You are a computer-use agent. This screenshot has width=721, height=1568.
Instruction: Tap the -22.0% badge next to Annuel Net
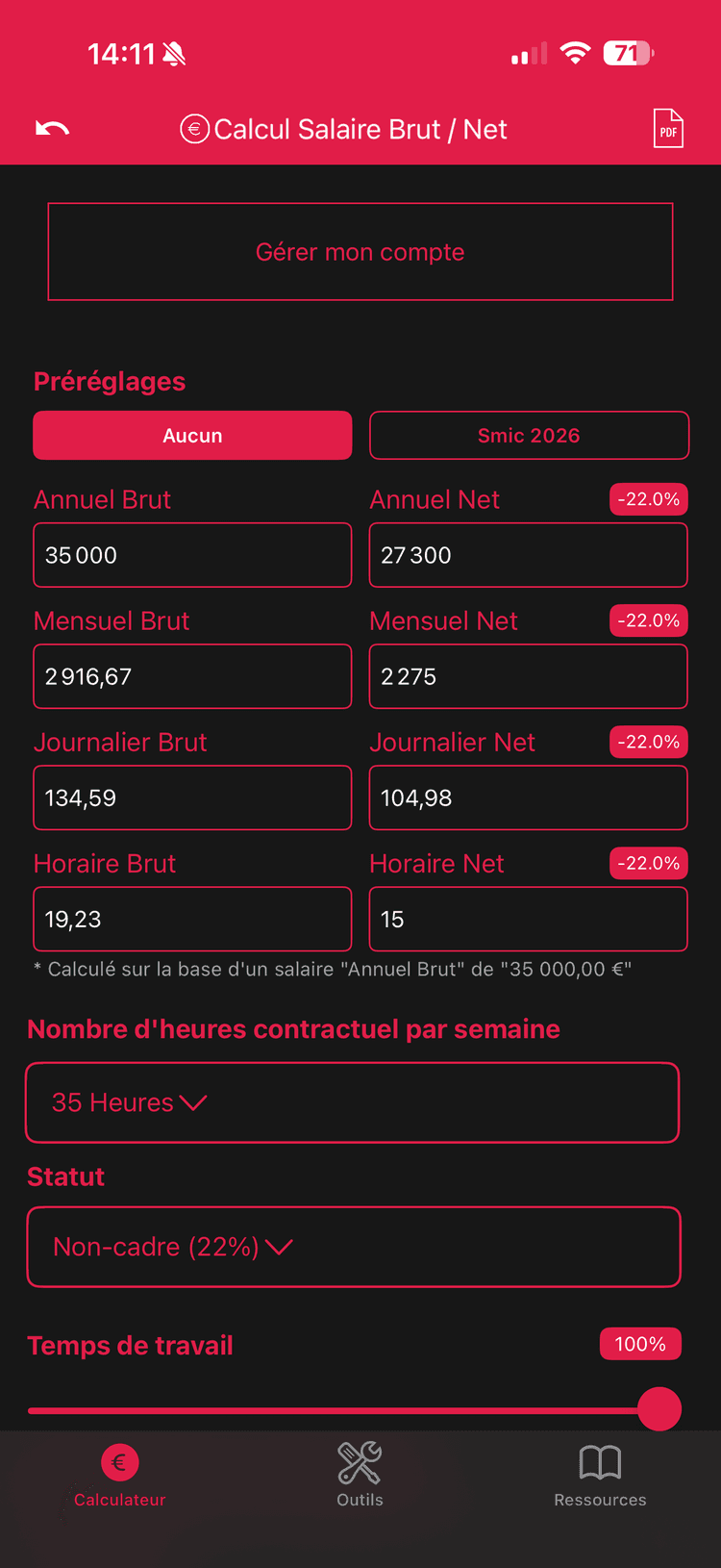[x=649, y=499]
